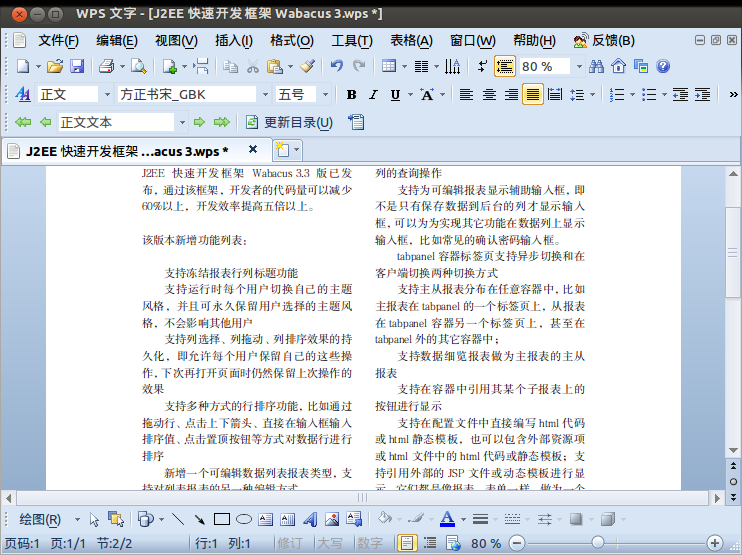The image size is (742, 555).
Task: Open print preview
Action: pyautogui.click(x=139, y=66)
